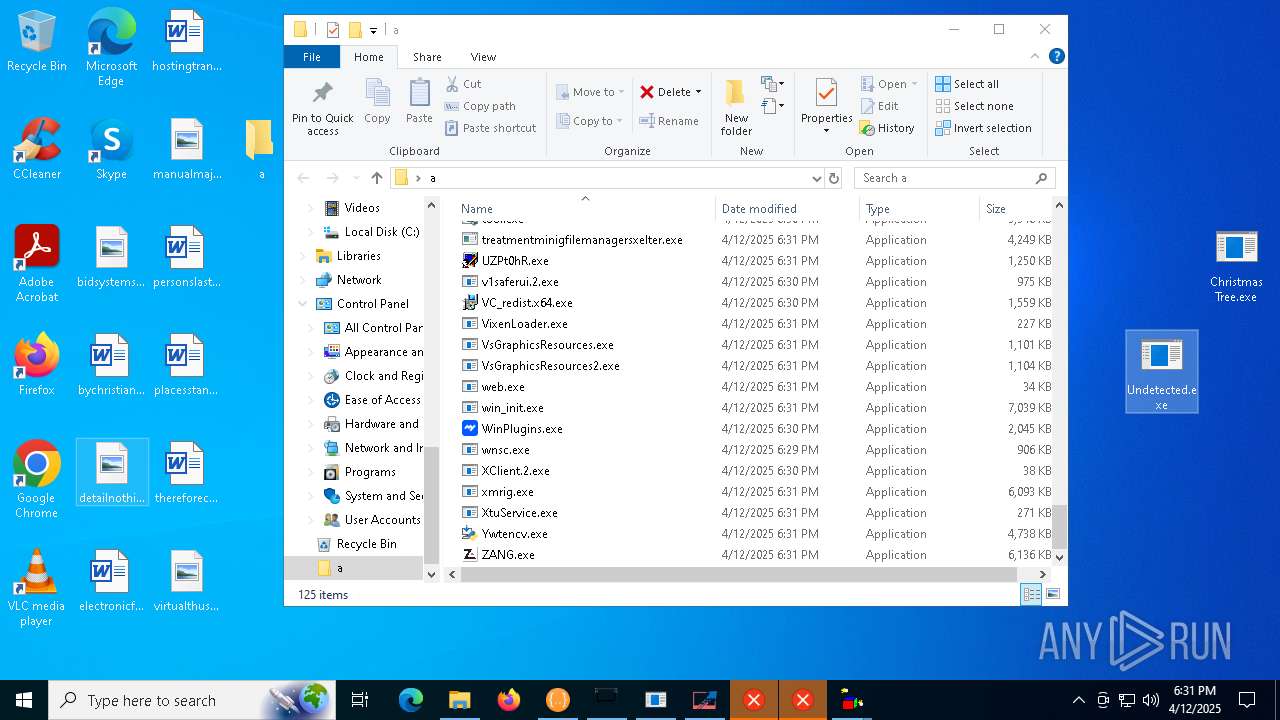Click the taskbar search box
The width and height of the screenshot is (1280, 720).
tap(191, 700)
